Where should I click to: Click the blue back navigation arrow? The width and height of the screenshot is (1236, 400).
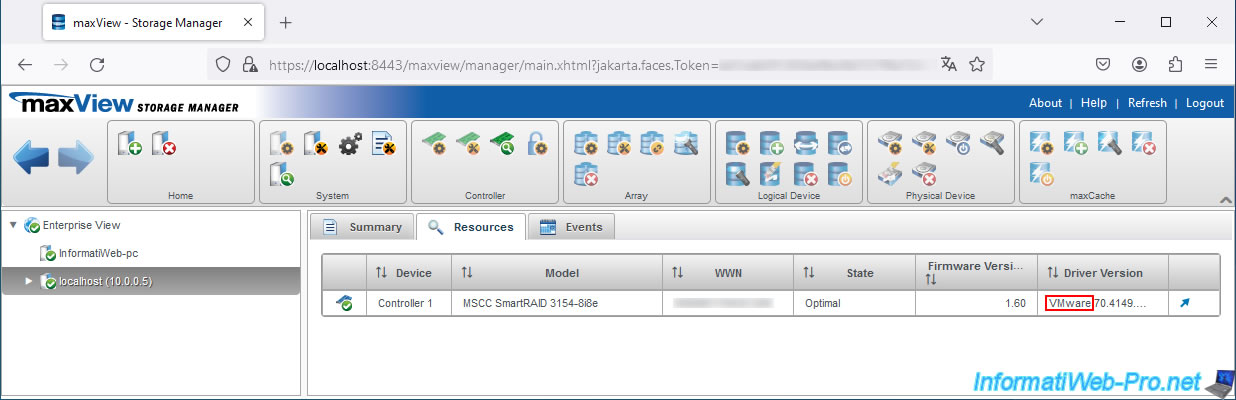[x=31, y=160]
